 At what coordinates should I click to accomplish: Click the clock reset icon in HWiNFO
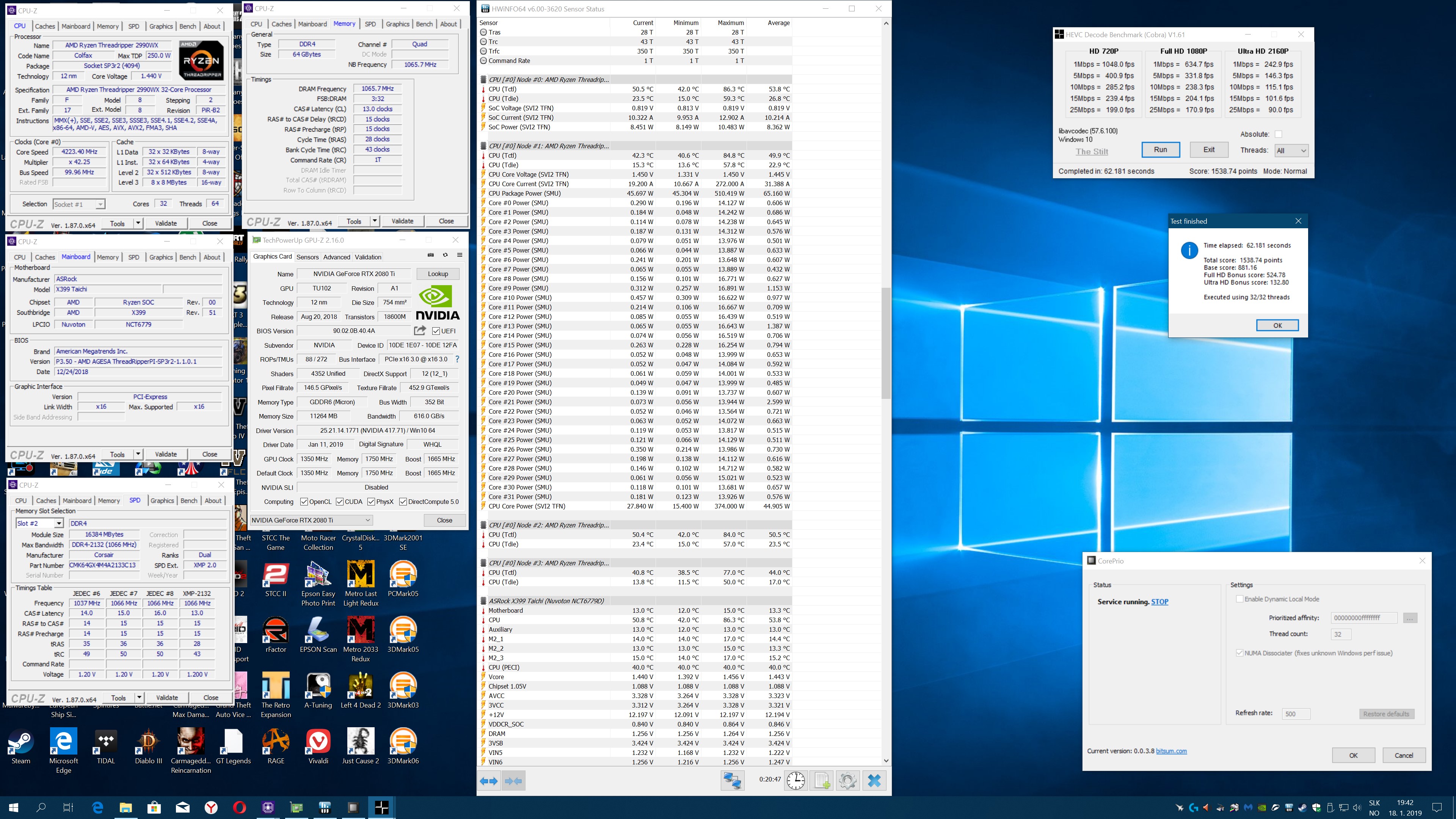click(x=796, y=781)
